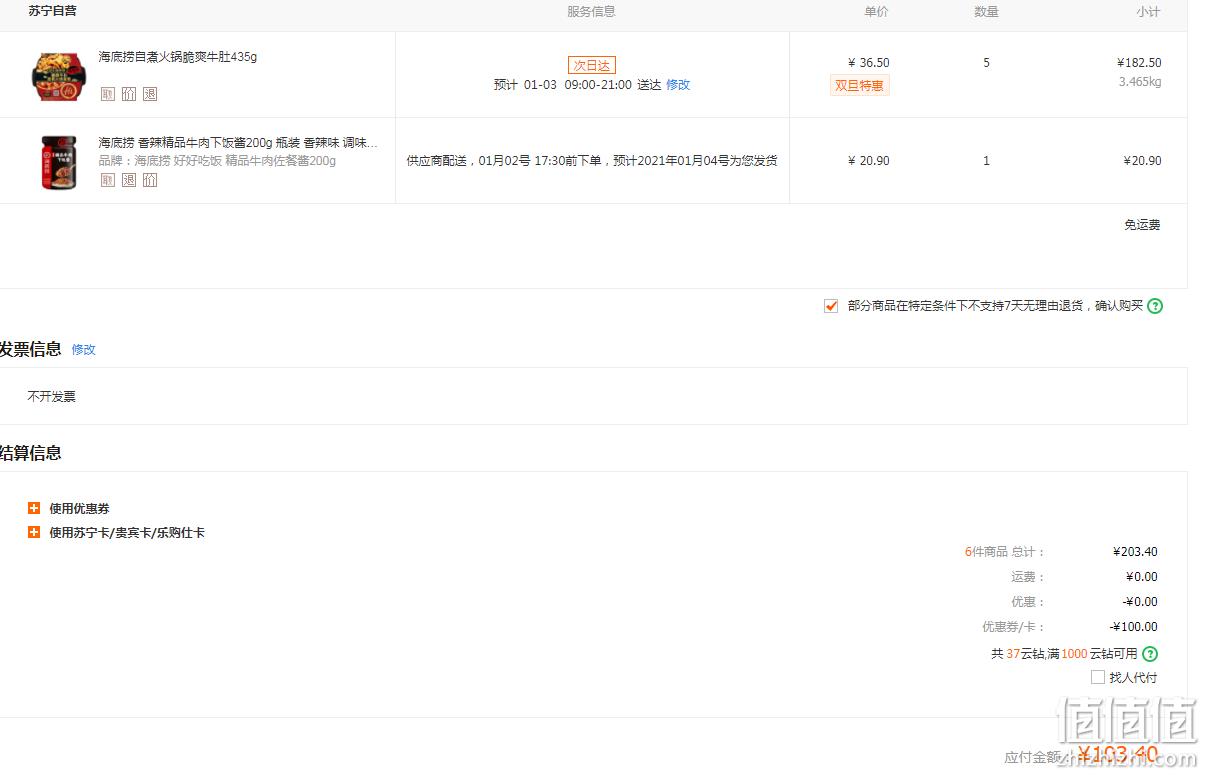The image size is (1206, 776).
Task: Open 香辣精品牛肉下饭酱200g product title
Action: (x=238, y=143)
